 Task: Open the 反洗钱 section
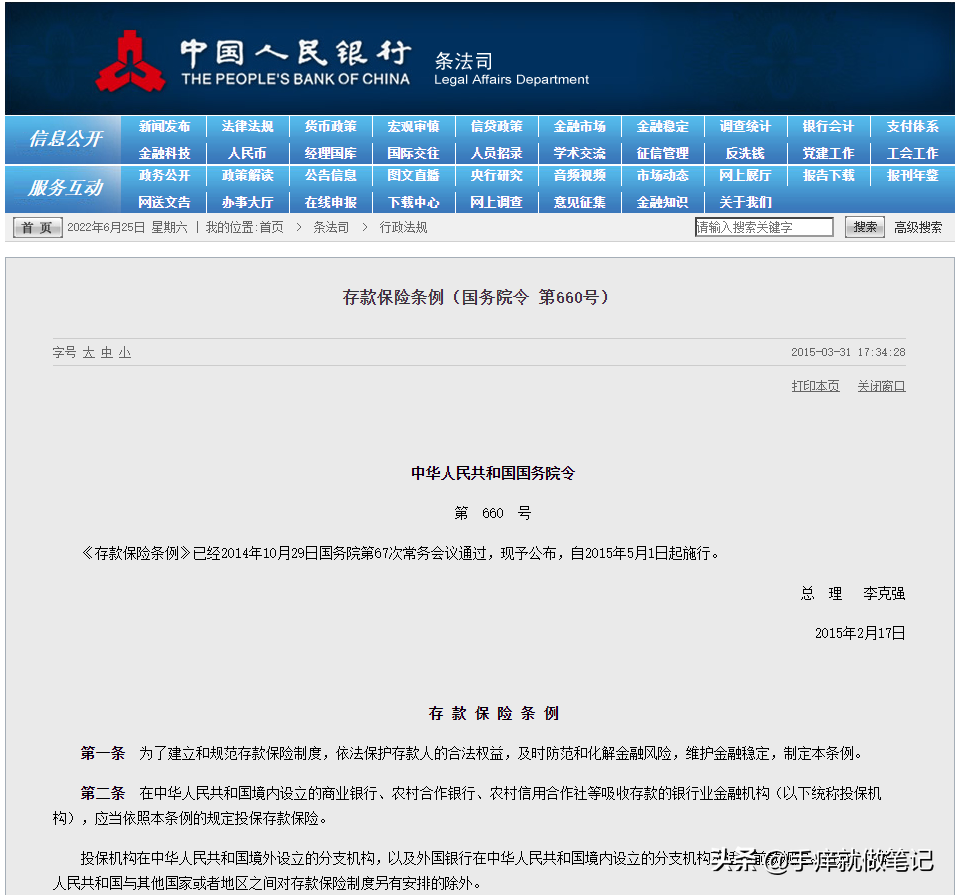(x=745, y=153)
